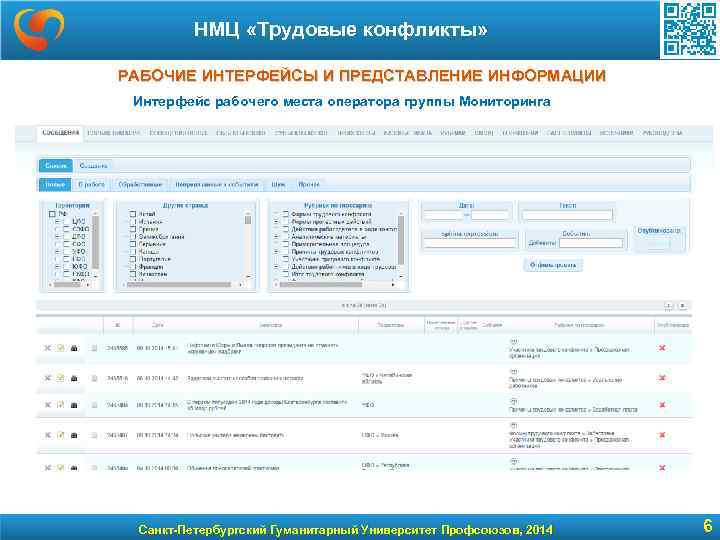Switch to the Создать sub-tab

pos(93,166)
